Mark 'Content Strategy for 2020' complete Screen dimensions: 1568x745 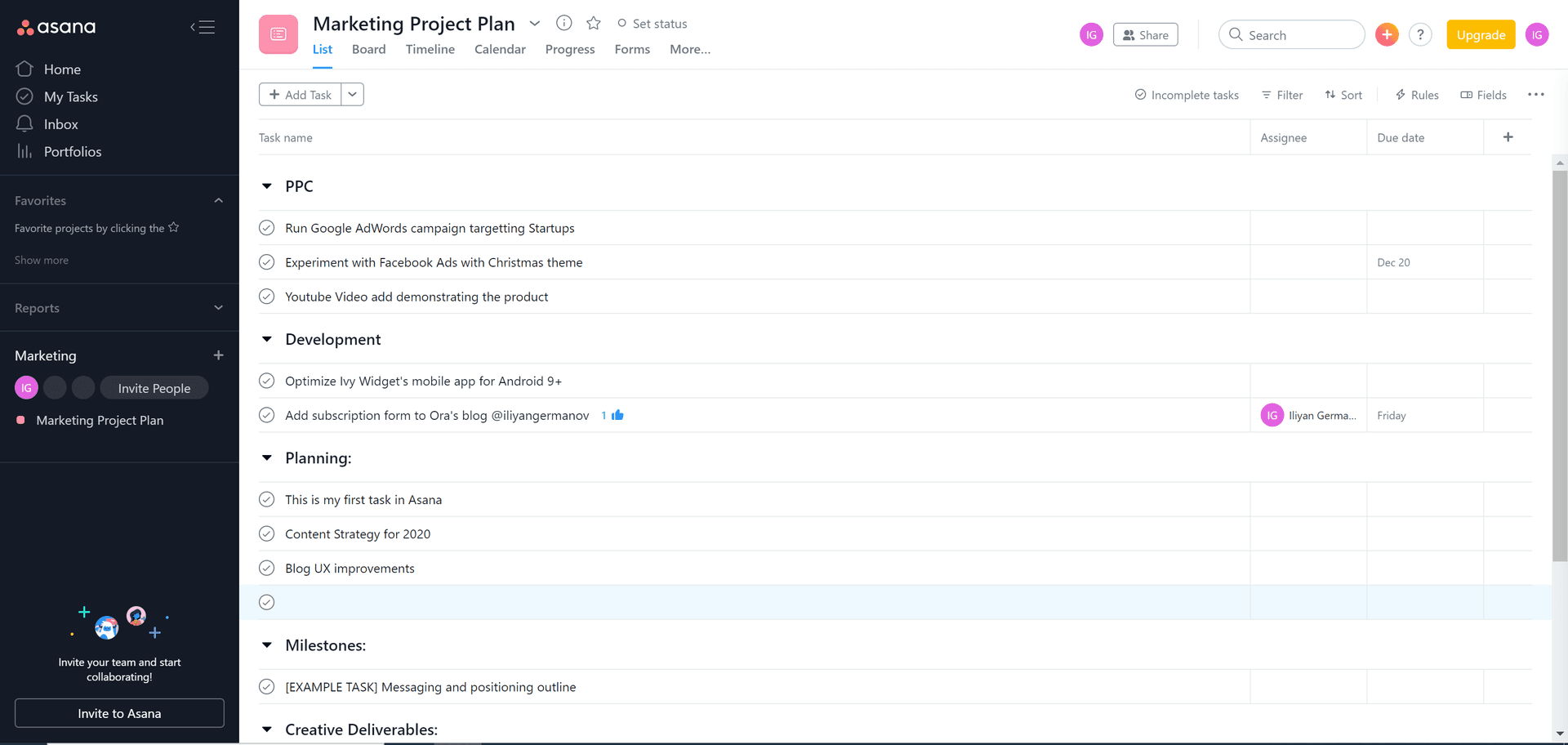tap(266, 533)
